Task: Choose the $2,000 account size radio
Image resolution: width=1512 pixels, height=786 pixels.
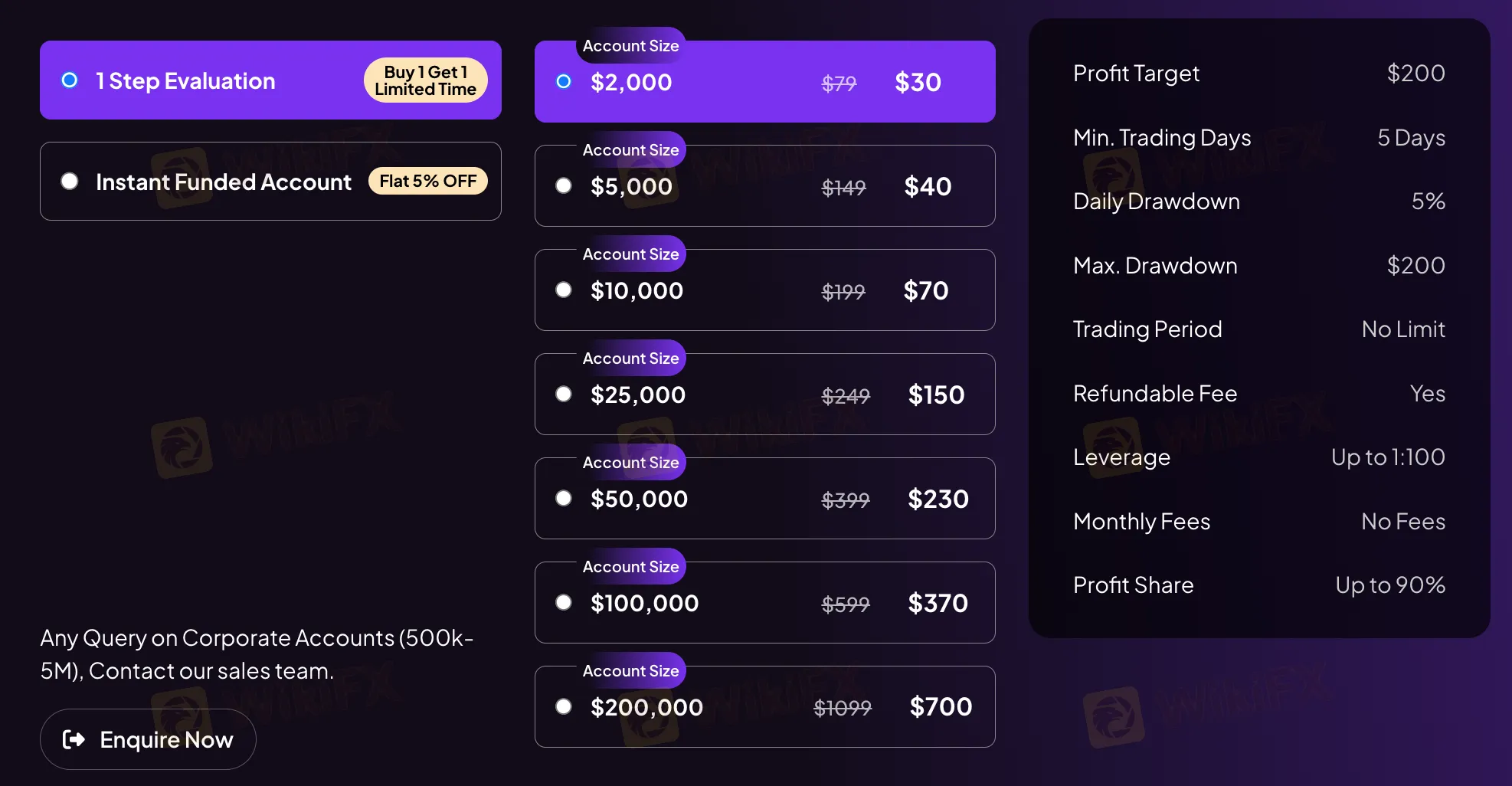Action: tap(564, 82)
